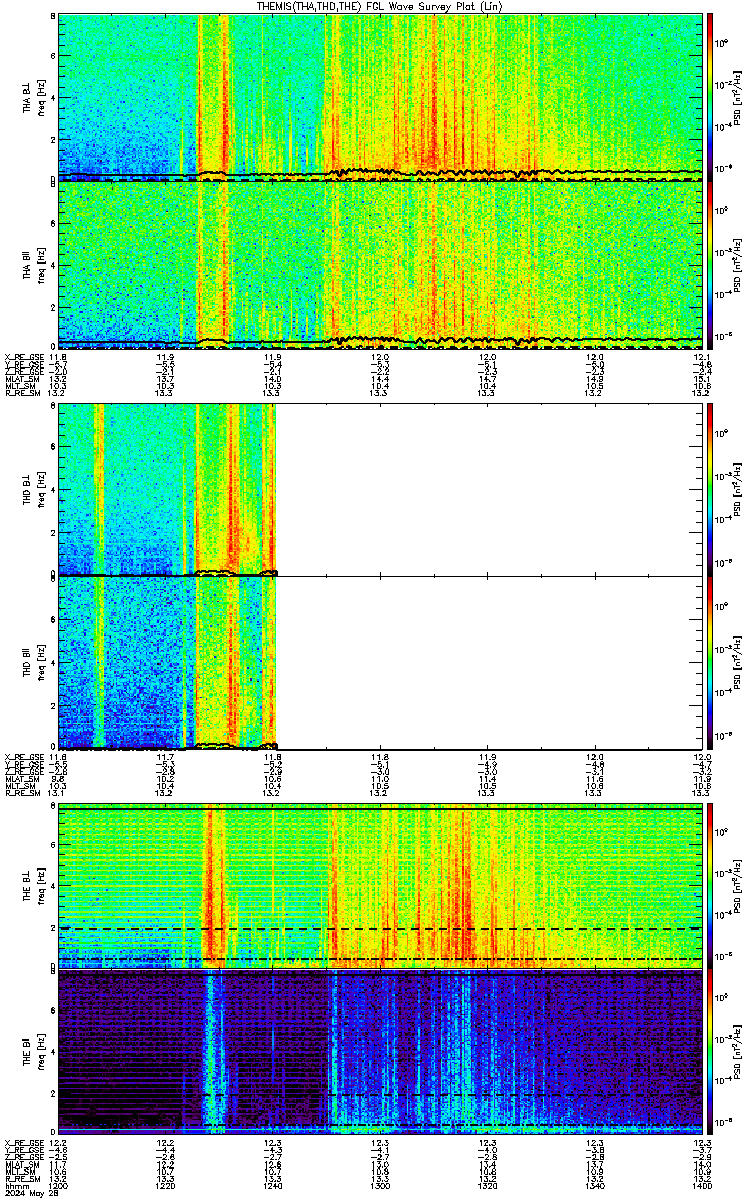Click the 1300 time tick label
Screen dimensions: 750x1200
point(380,1185)
